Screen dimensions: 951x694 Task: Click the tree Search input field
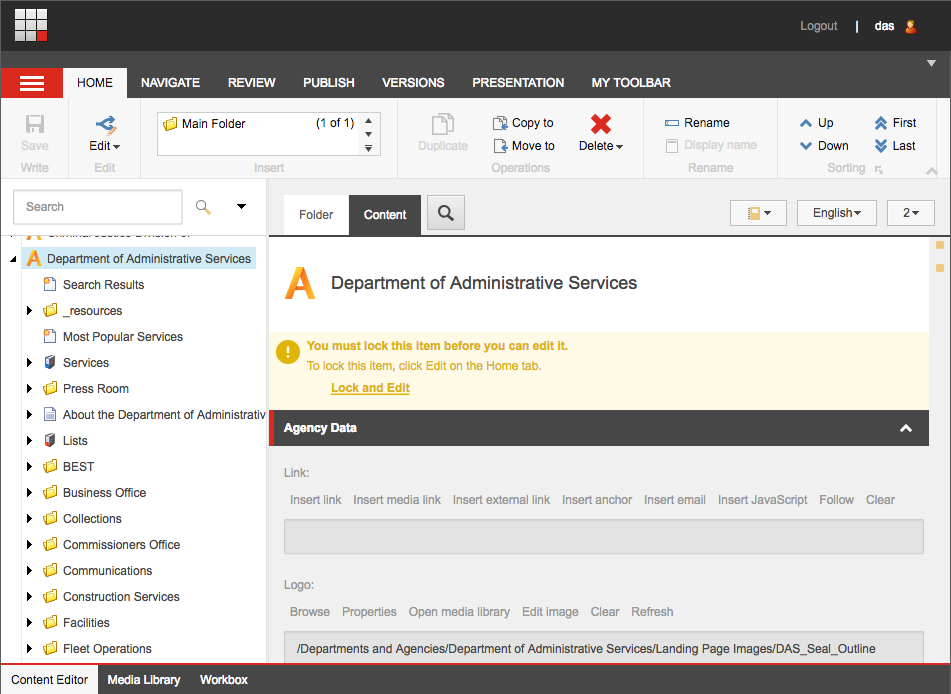coord(98,207)
